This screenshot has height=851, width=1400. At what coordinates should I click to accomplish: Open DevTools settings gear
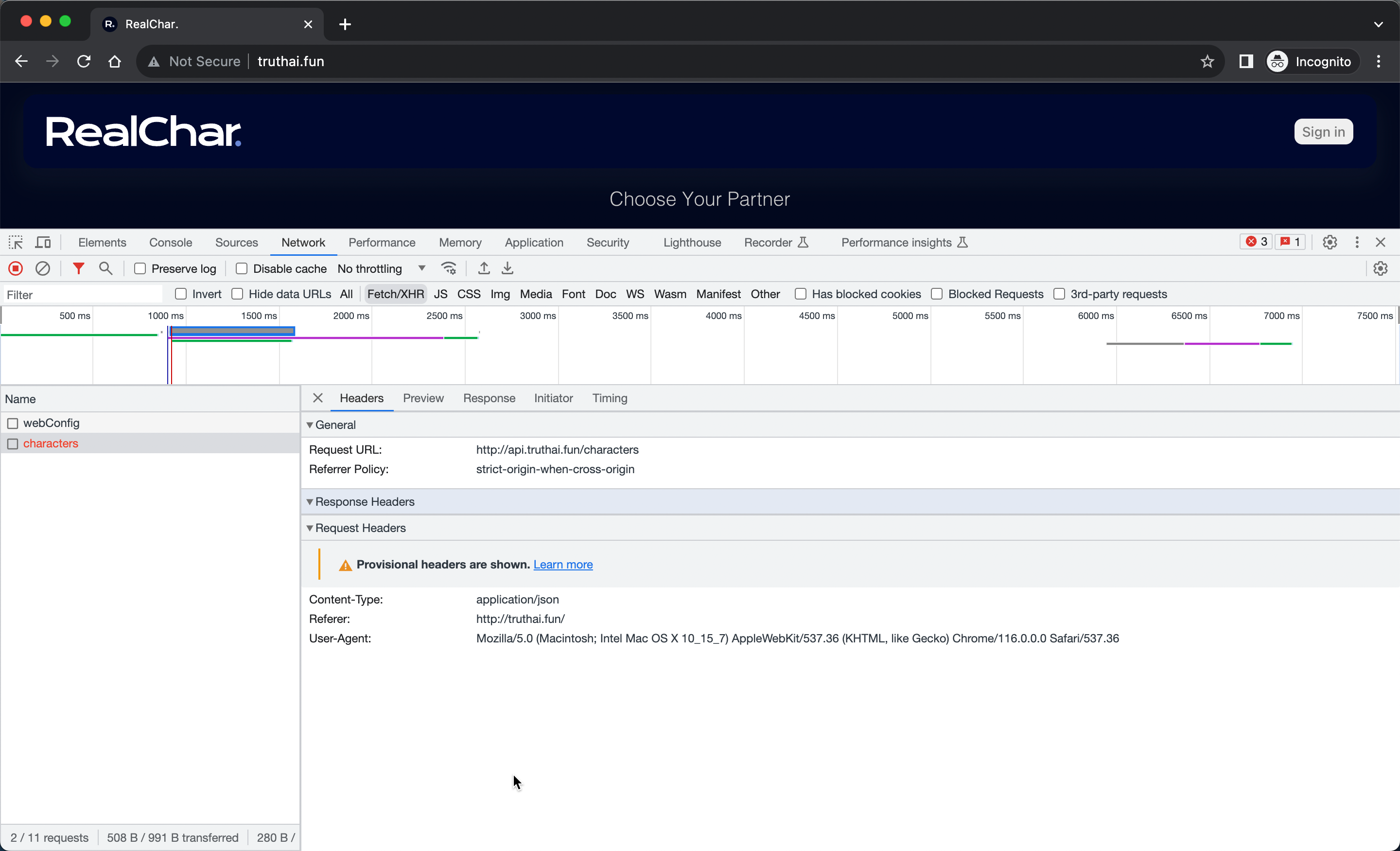(x=1329, y=242)
